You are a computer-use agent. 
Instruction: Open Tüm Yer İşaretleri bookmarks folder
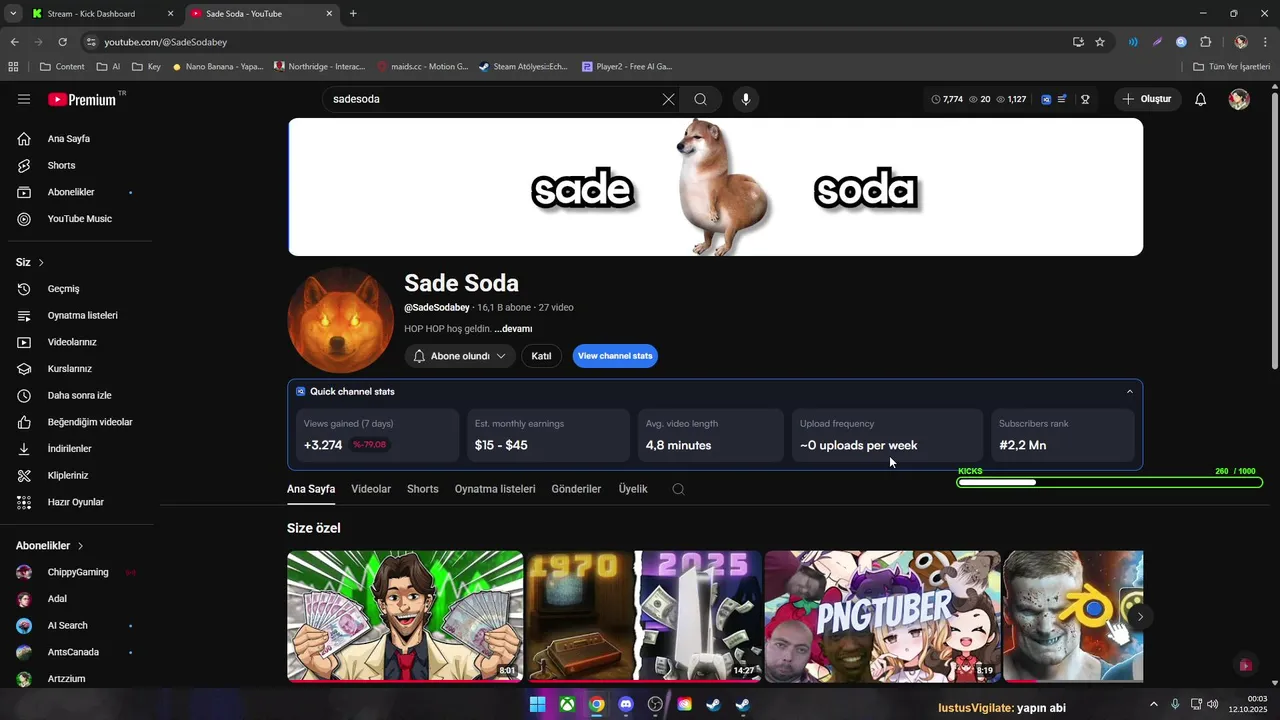pyautogui.click(x=1232, y=67)
